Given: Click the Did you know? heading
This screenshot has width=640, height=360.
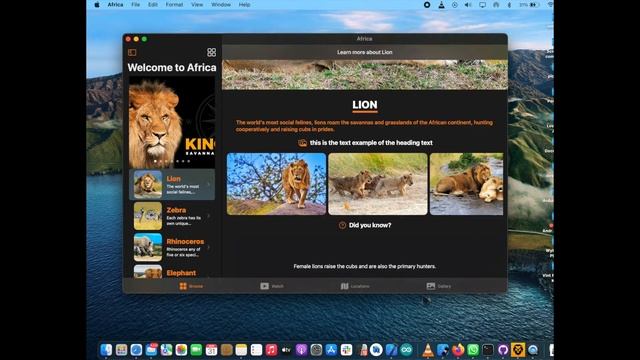Looking at the screenshot, I should pyautogui.click(x=370, y=225).
